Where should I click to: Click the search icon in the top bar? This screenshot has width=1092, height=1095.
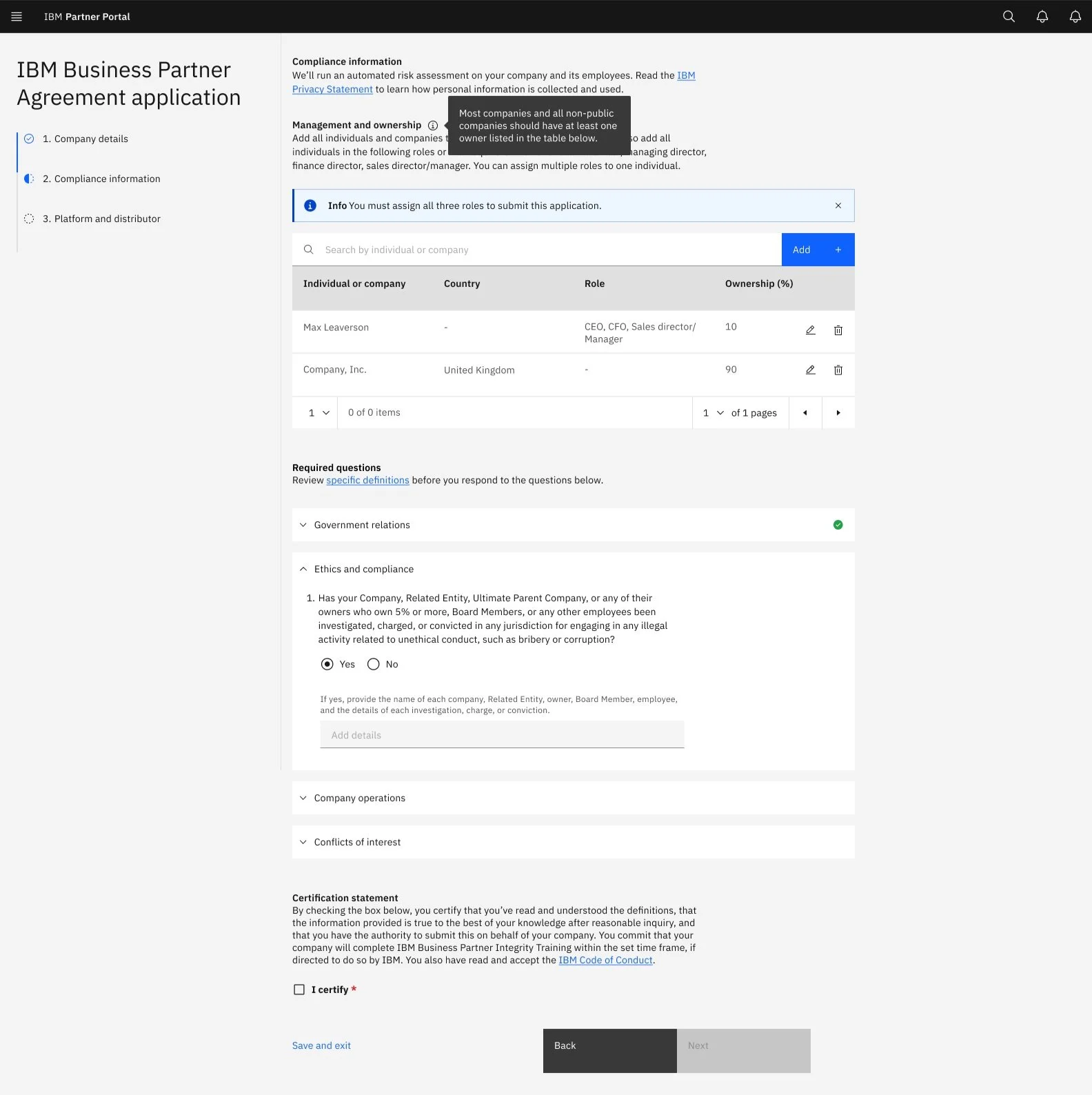tap(1009, 17)
